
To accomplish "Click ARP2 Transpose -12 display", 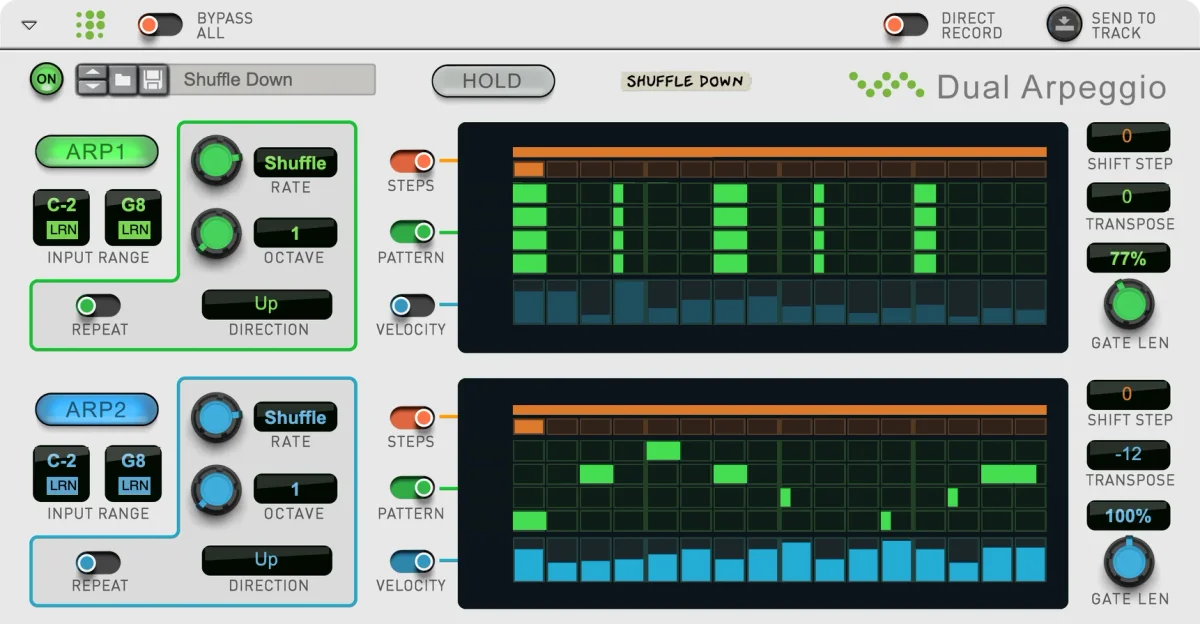I will (x=1128, y=454).
